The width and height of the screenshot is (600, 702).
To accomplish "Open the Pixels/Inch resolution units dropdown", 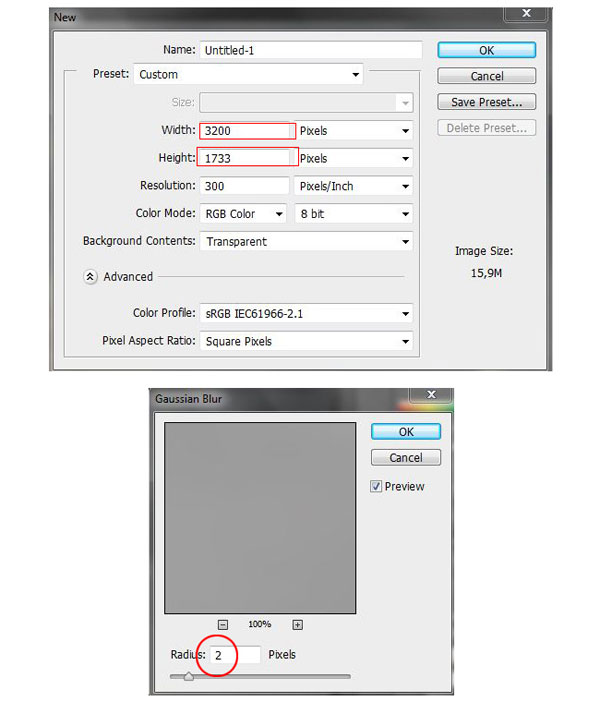I will coord(353,186).
